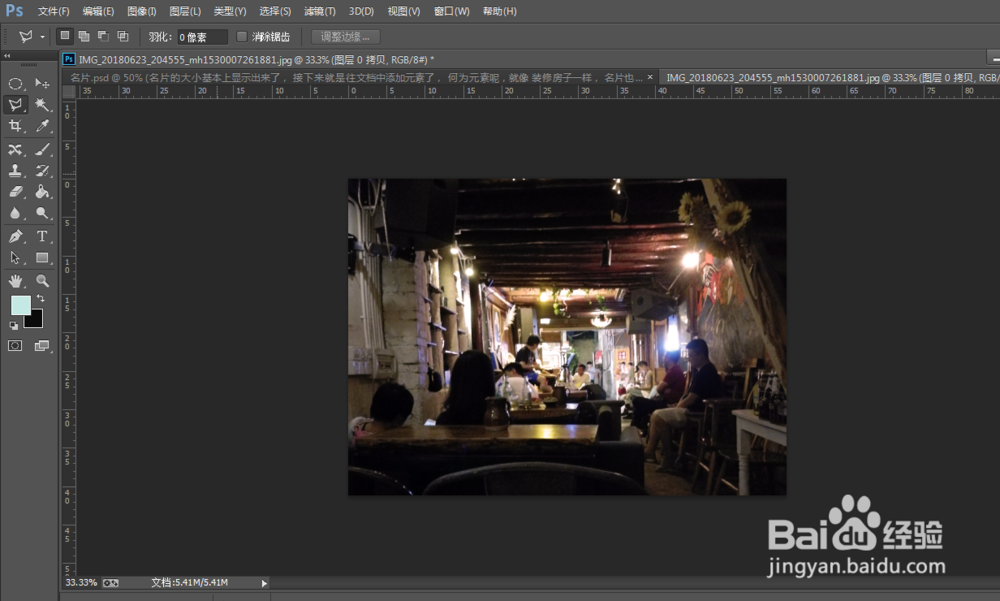The width and height of the screenshot is (1000, 601).
Task: Swap foreground and background colors
Action: tap(41, 299)
